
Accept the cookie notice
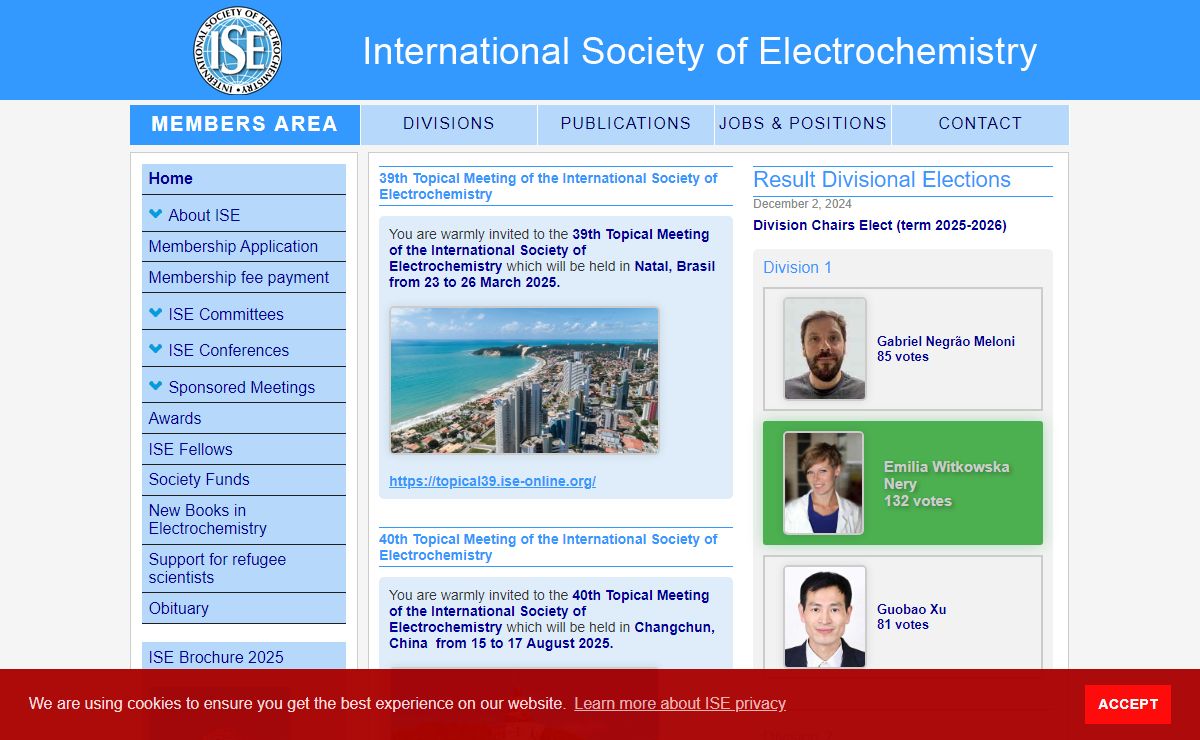coord(1128,704)
